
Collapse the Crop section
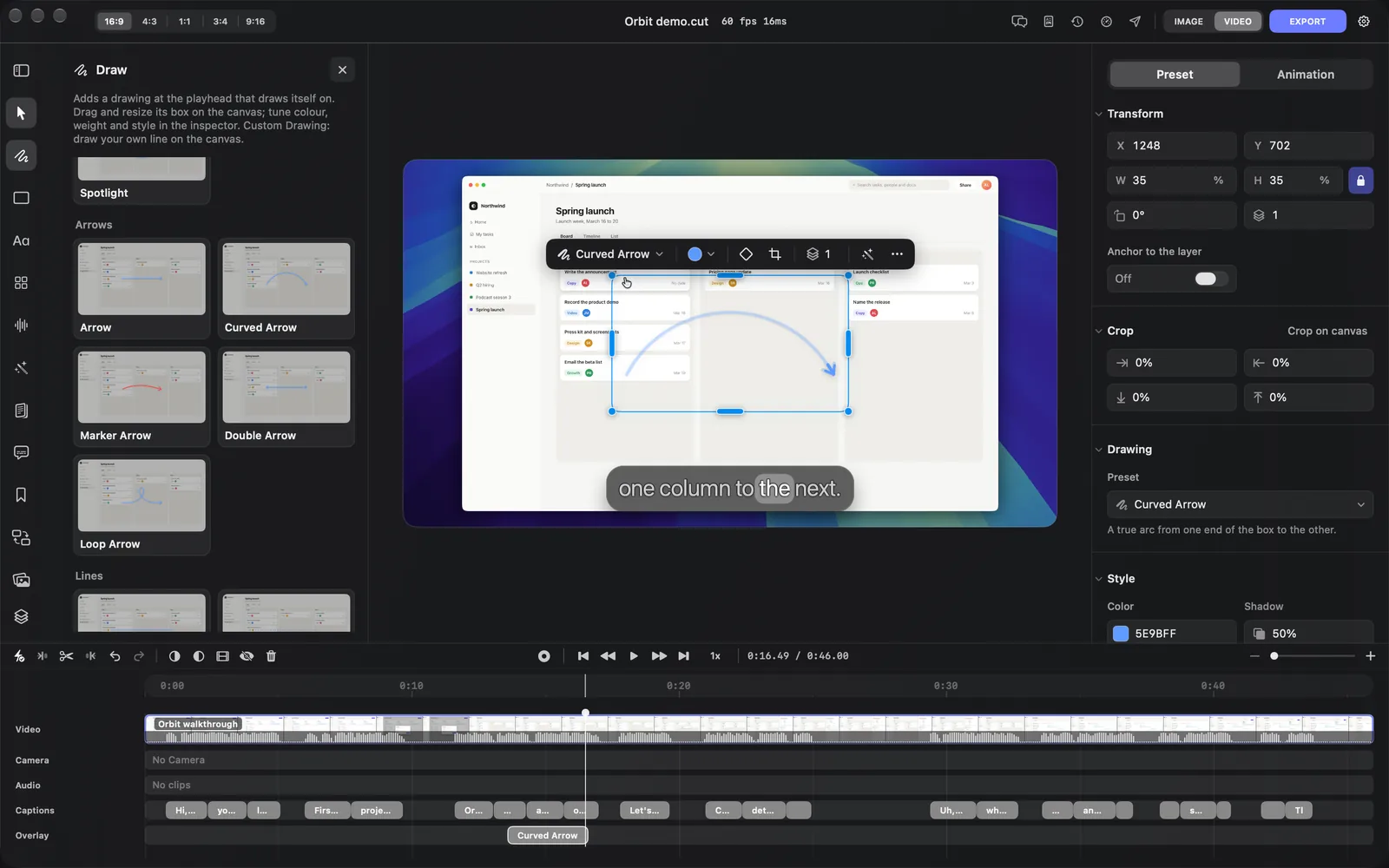click(1098, 331)
